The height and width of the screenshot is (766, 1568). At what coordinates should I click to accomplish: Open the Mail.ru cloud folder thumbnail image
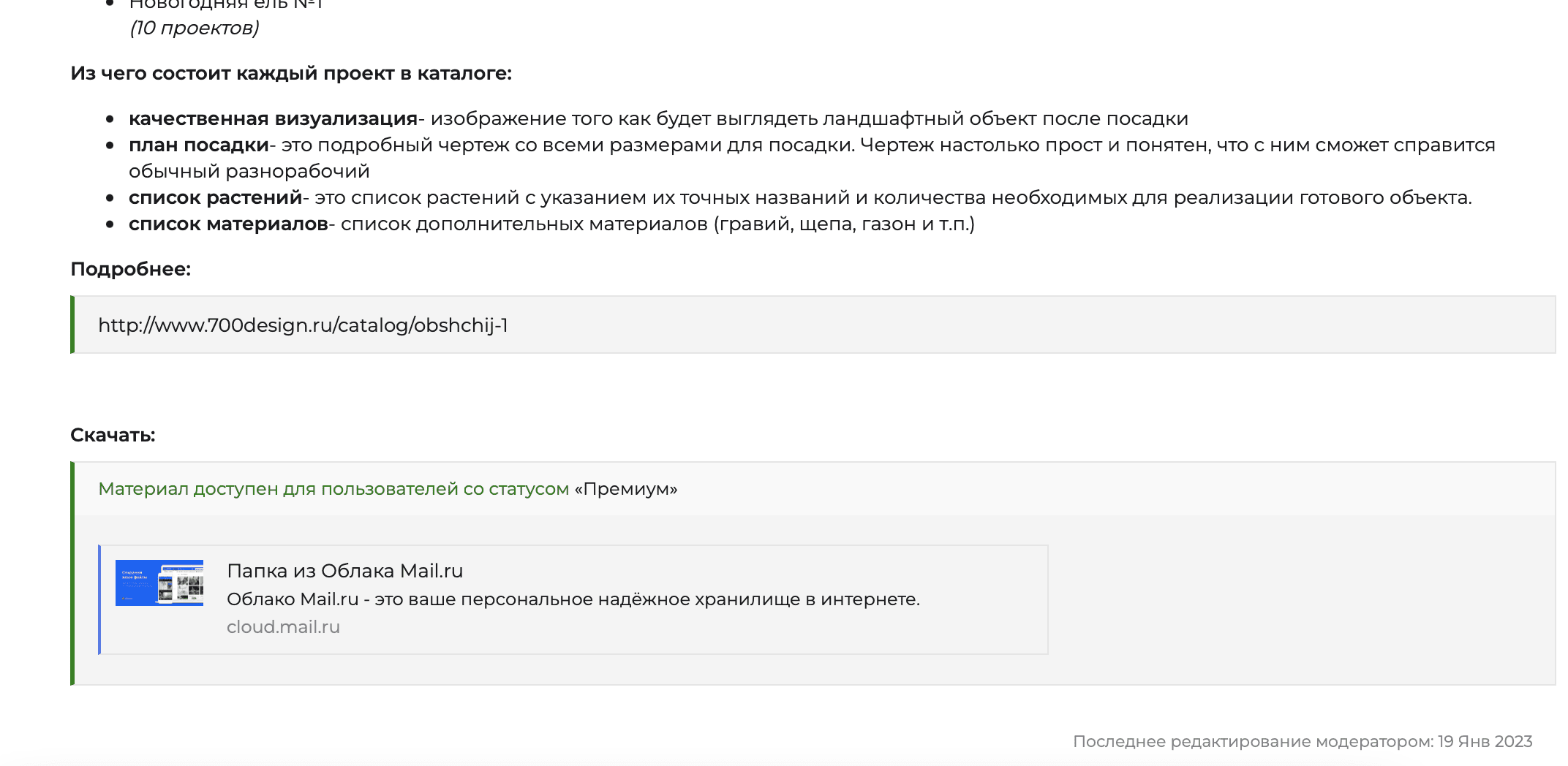pos(159,583)
